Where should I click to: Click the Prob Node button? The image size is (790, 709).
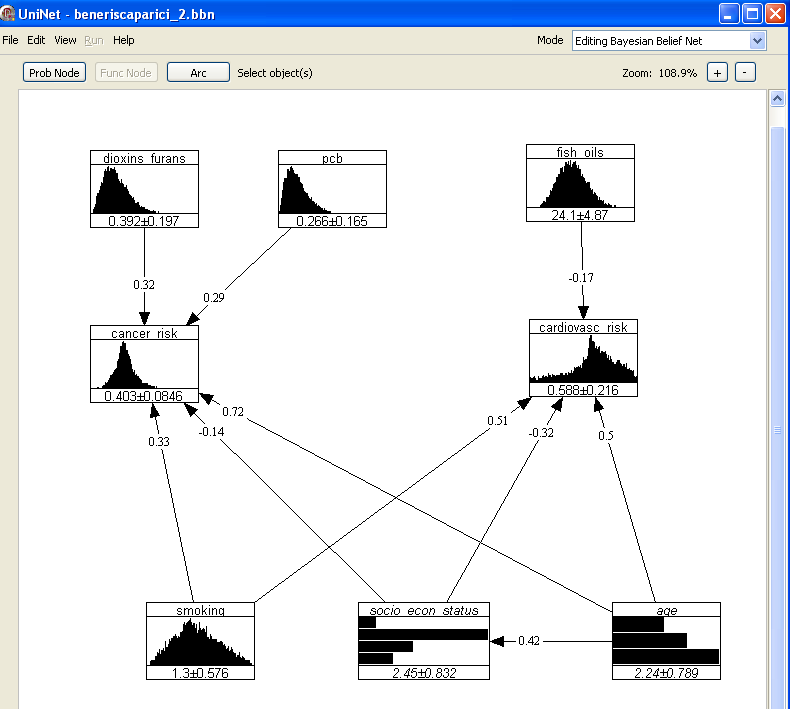(54, 72)
